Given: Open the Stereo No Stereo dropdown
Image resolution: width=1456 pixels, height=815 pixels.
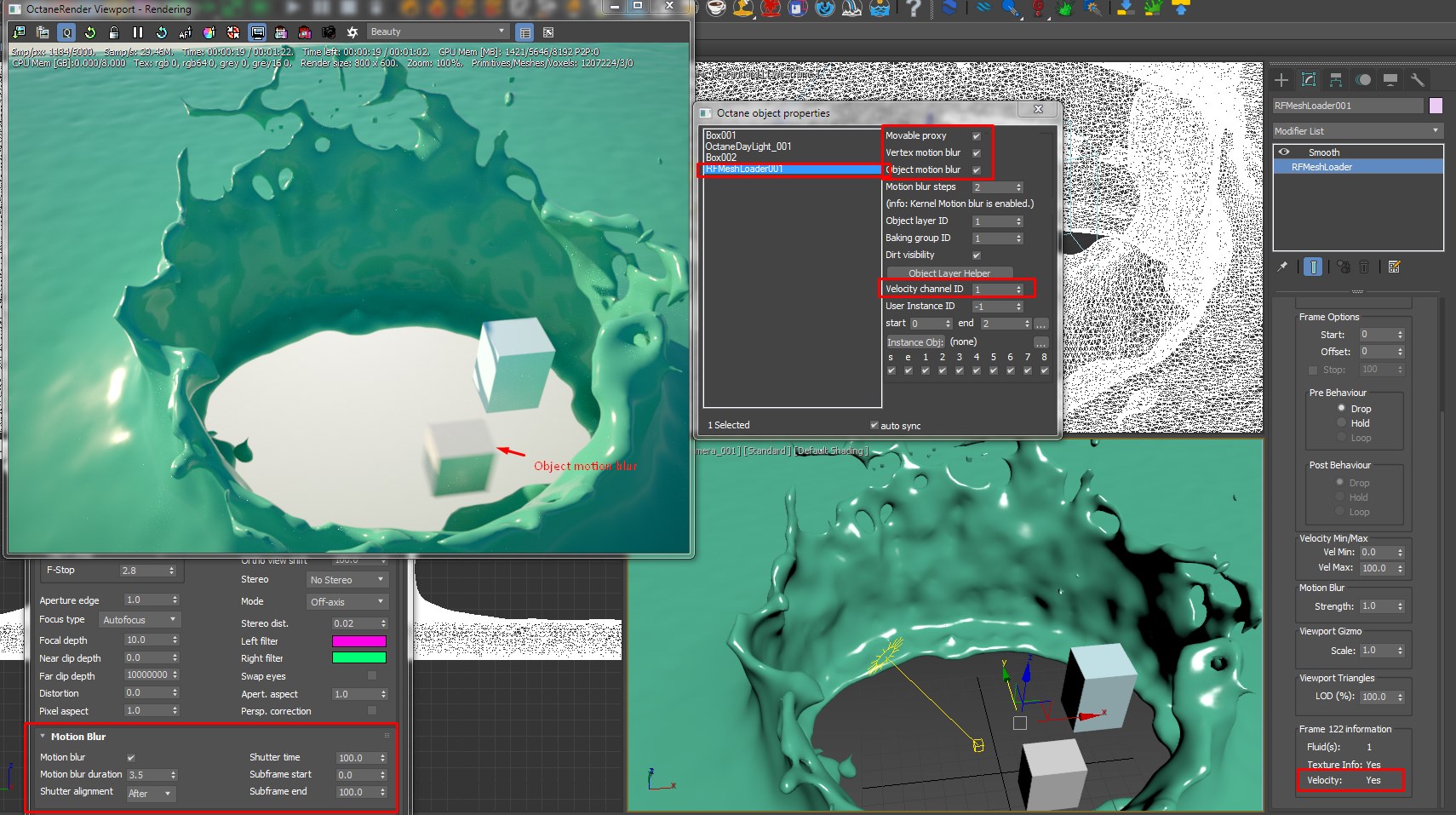Looking at the screenshot, I should pyautogui.click(x=347, y=580).
